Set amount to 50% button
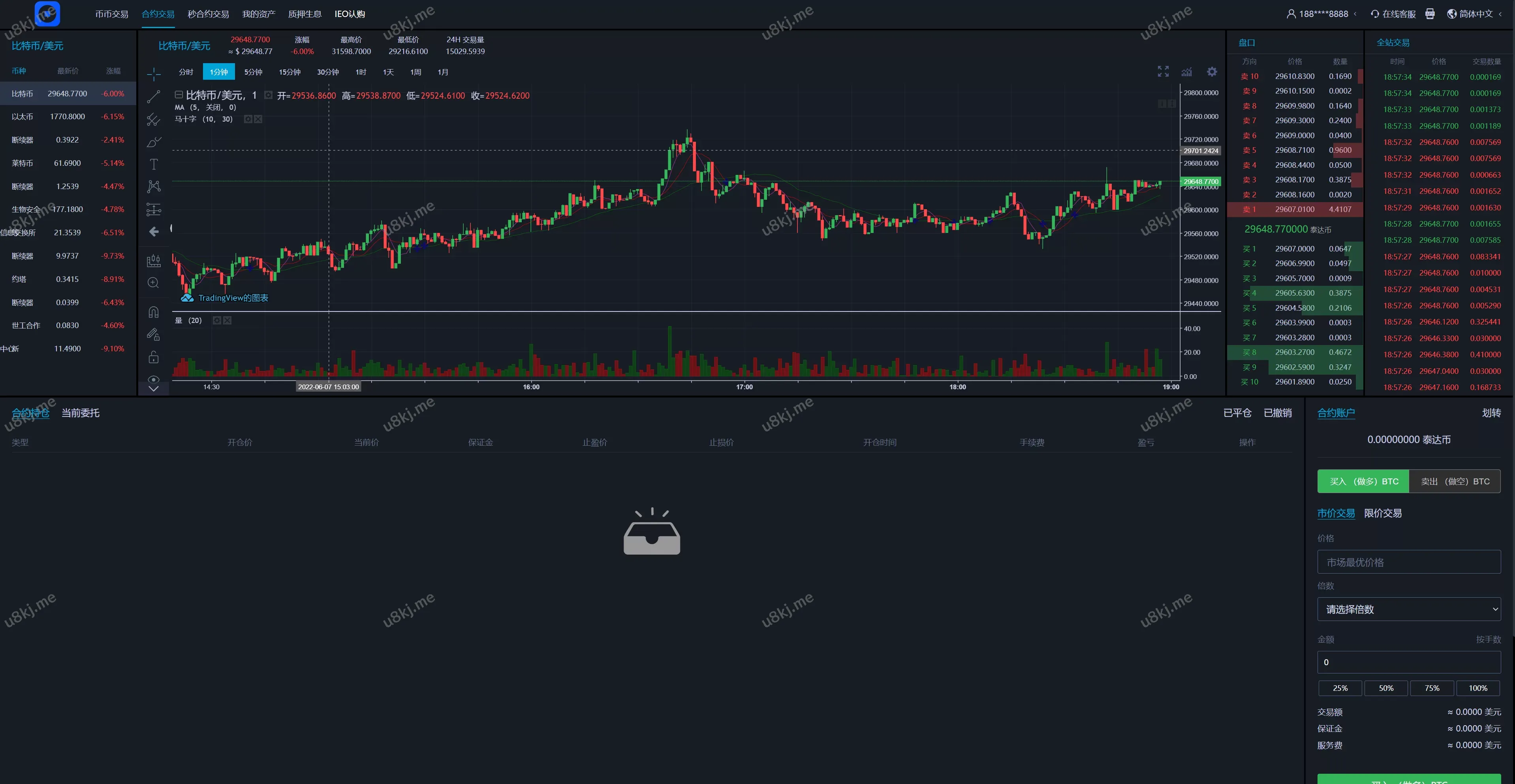1515x784 pixels. [x=1385, y=688]
